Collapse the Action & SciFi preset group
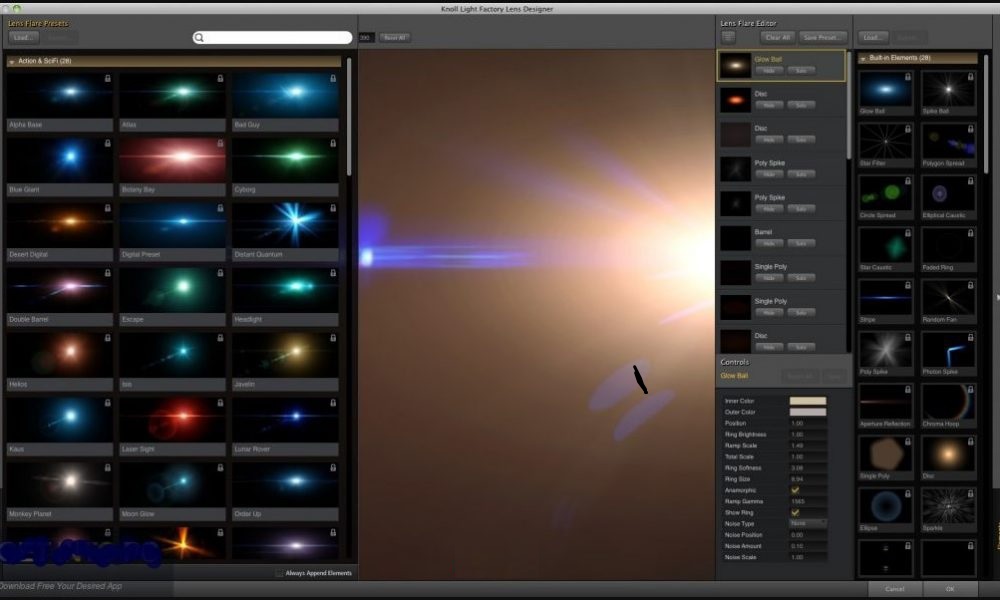1000x600 pixels. coord(11,61)
